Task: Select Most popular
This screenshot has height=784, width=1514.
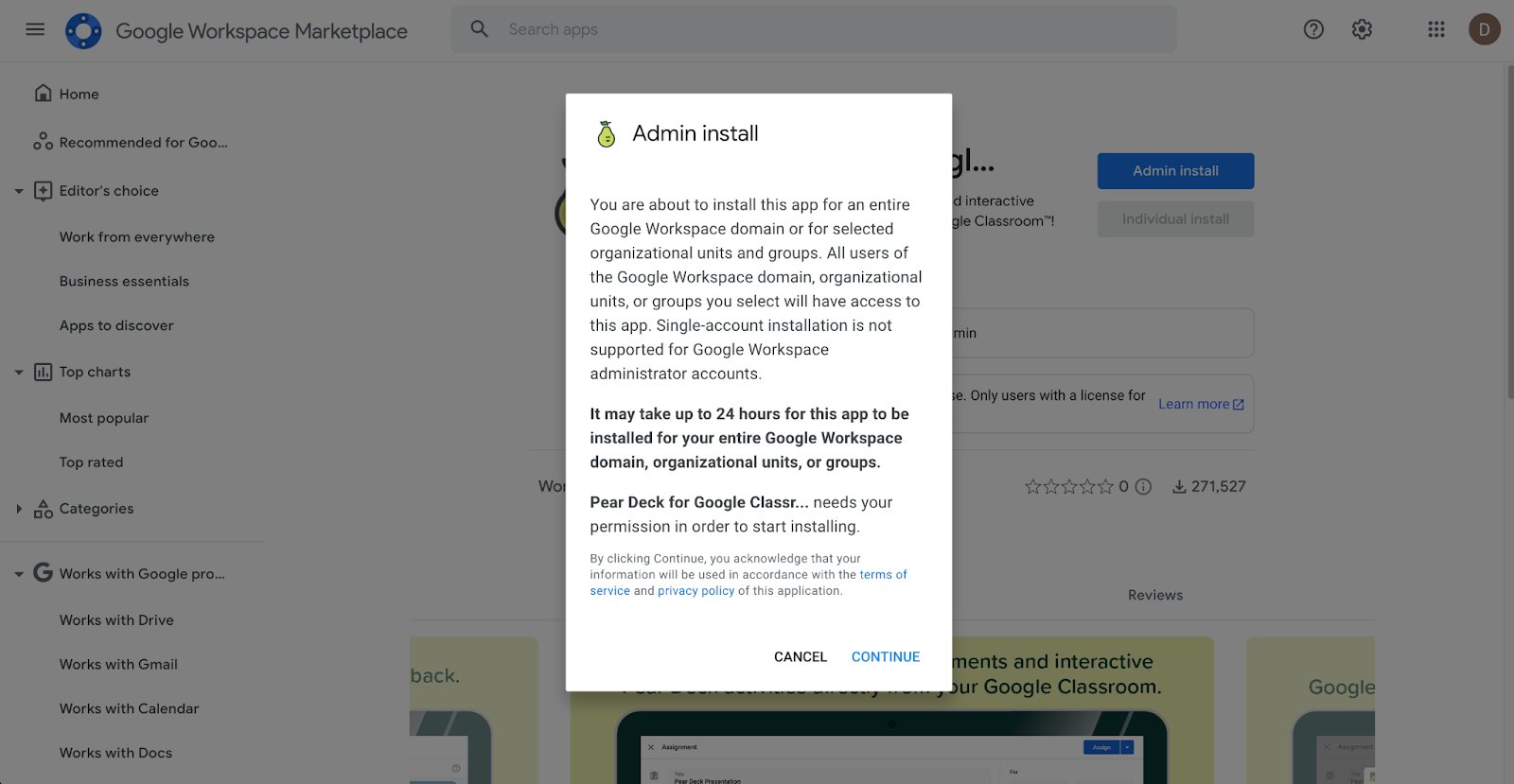Action: pos(104,418)
